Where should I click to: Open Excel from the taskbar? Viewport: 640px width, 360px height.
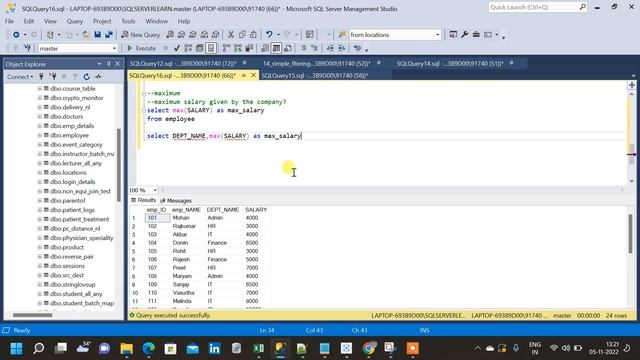258,348
